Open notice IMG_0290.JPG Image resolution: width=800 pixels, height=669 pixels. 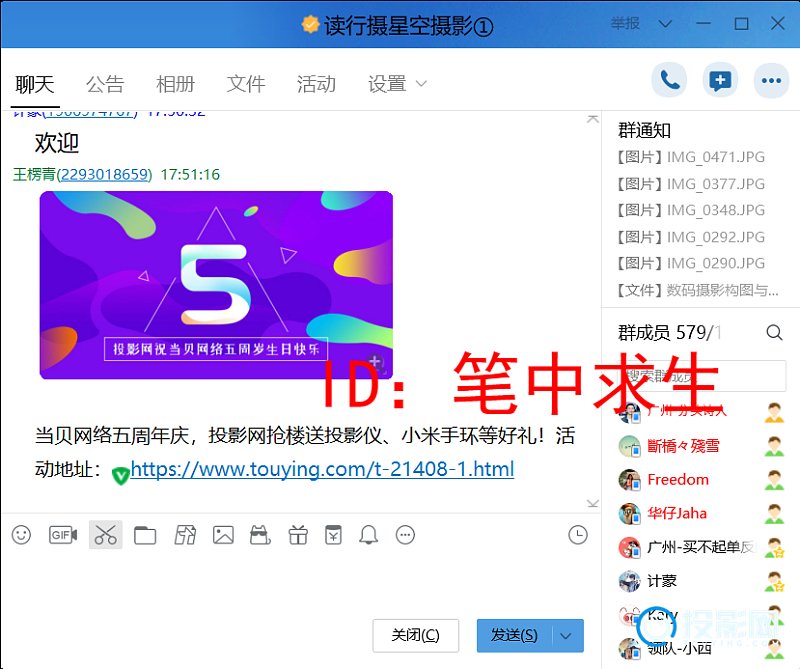pos(690,263)
